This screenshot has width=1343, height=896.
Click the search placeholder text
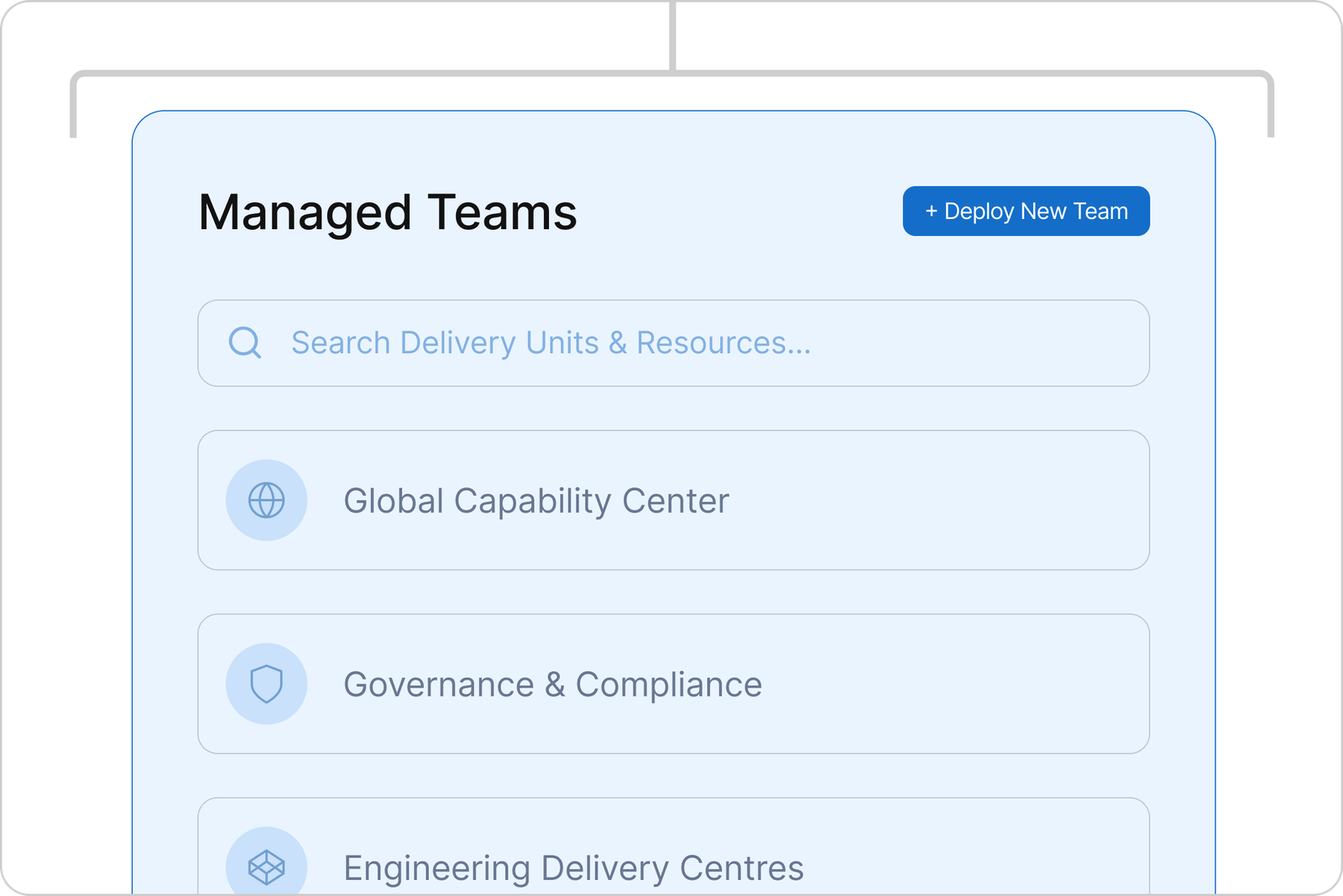tap(551, 343)
